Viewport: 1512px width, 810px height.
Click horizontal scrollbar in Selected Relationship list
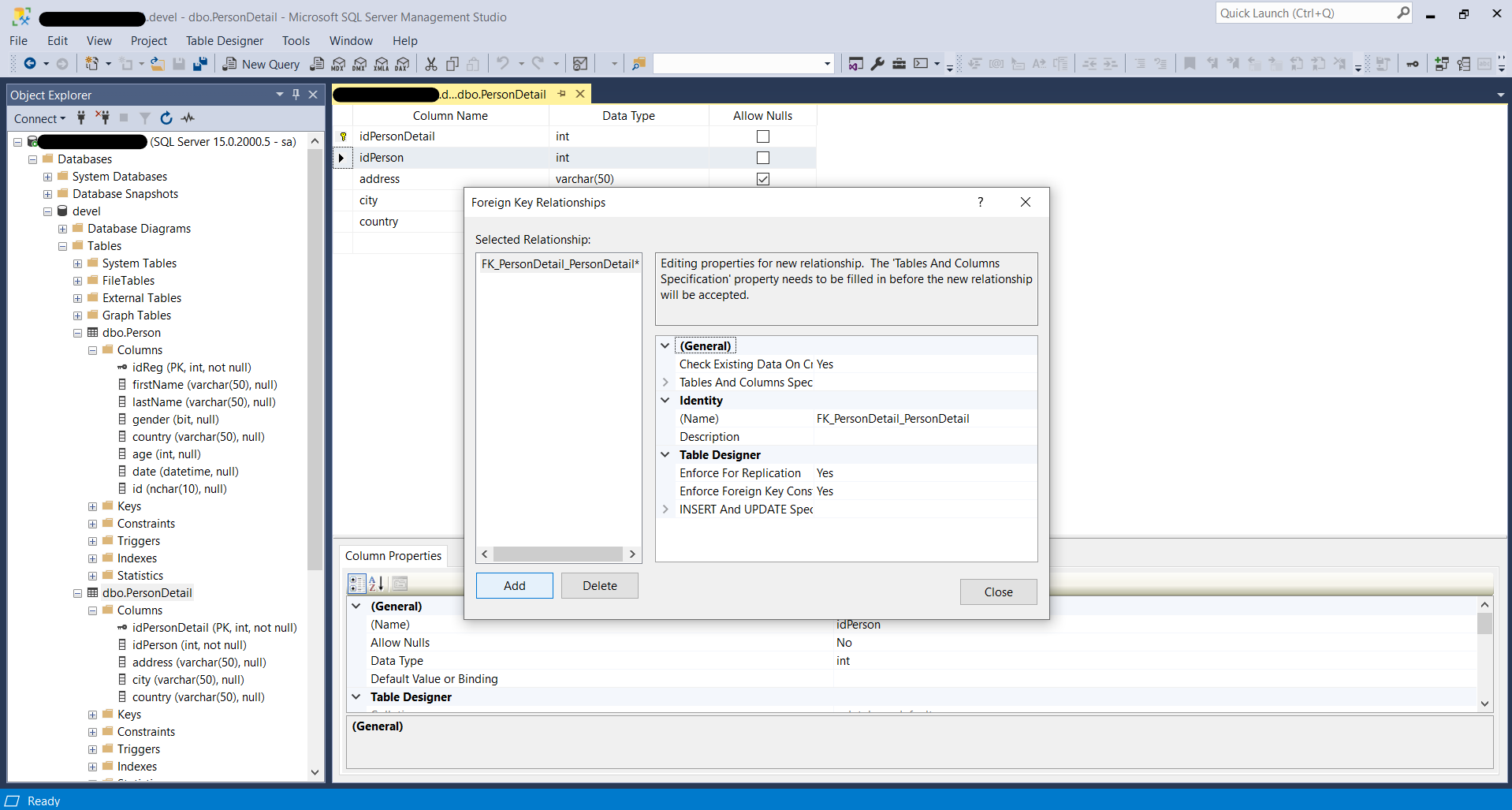[557, 554]
